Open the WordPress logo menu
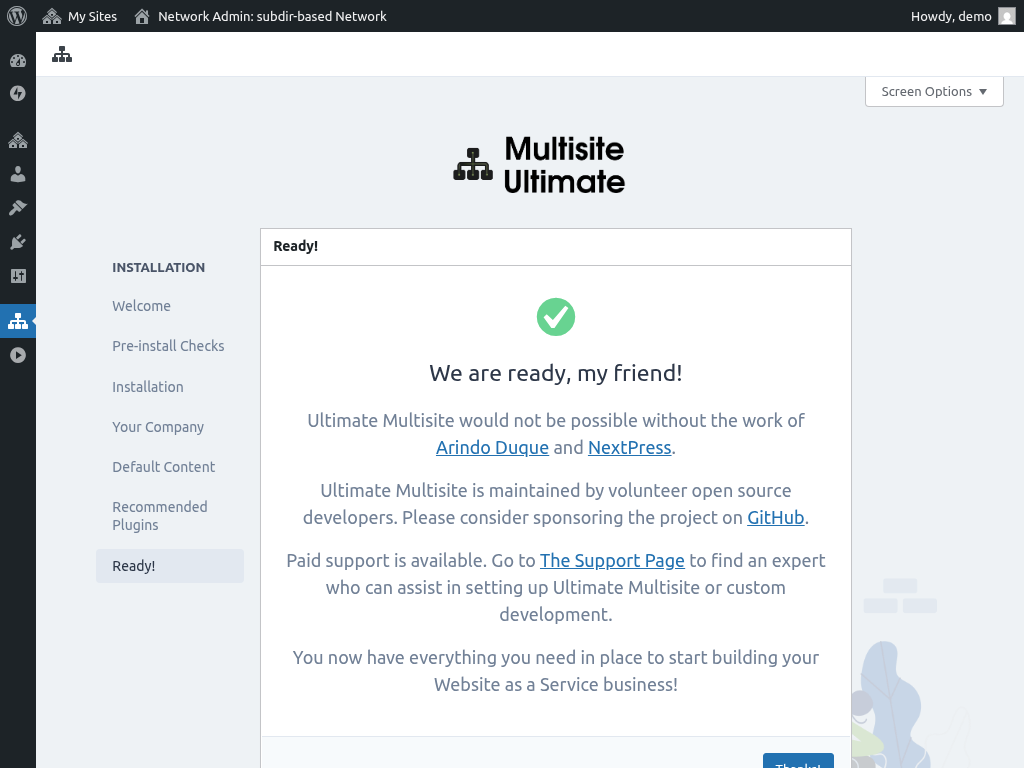Image resolution: width=1024 pixels, height=768 pixels. click(x=17, y=16)
